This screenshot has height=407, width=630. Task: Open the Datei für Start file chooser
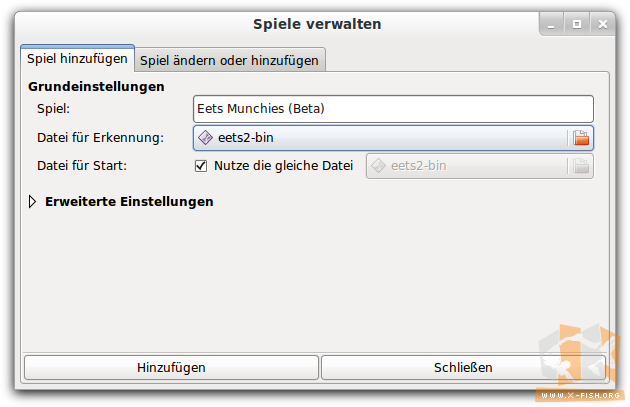point(470,166)
